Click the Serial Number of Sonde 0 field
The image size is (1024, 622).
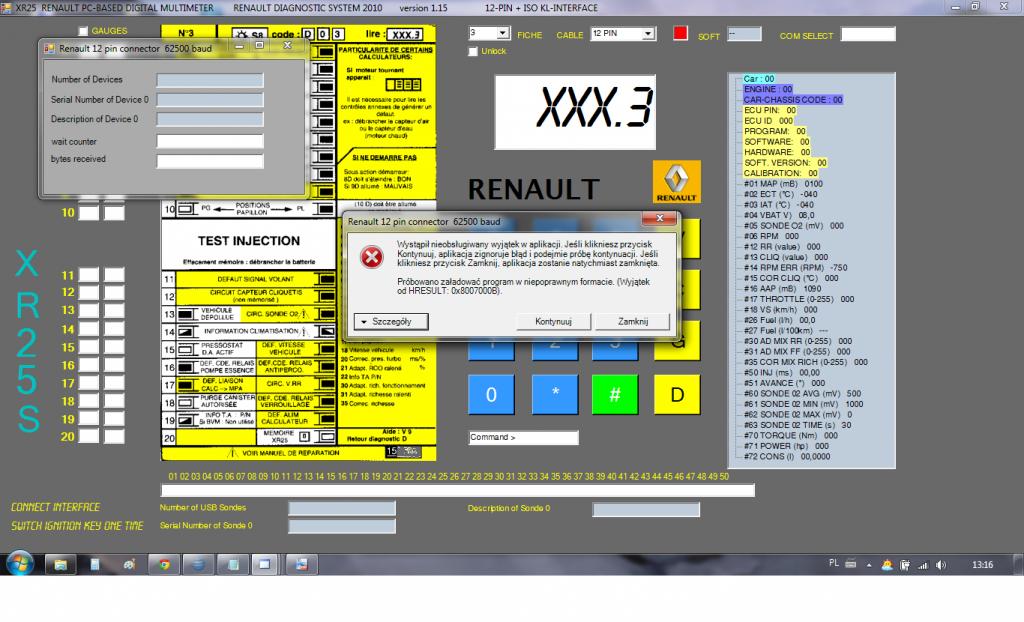tap(342, 526)
